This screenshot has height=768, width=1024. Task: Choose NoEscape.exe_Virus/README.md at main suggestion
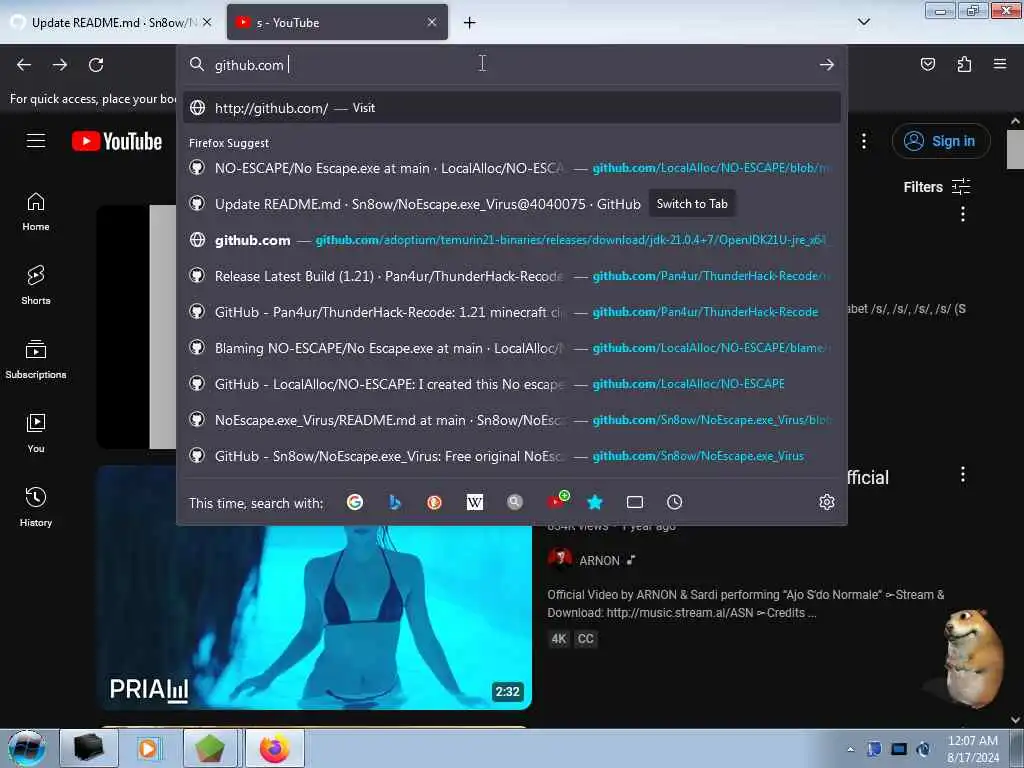[x=512, y=419]
